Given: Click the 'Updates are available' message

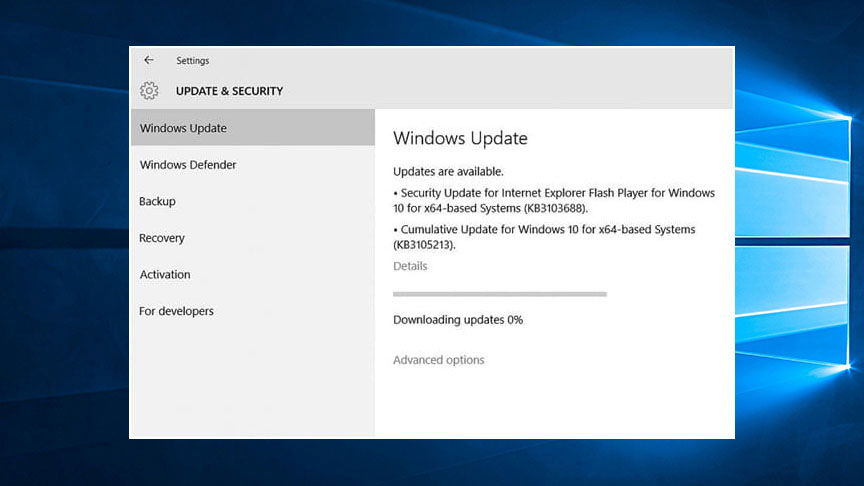Looking at the screenshot, I should pyautogui.click(x=448, y=171).
